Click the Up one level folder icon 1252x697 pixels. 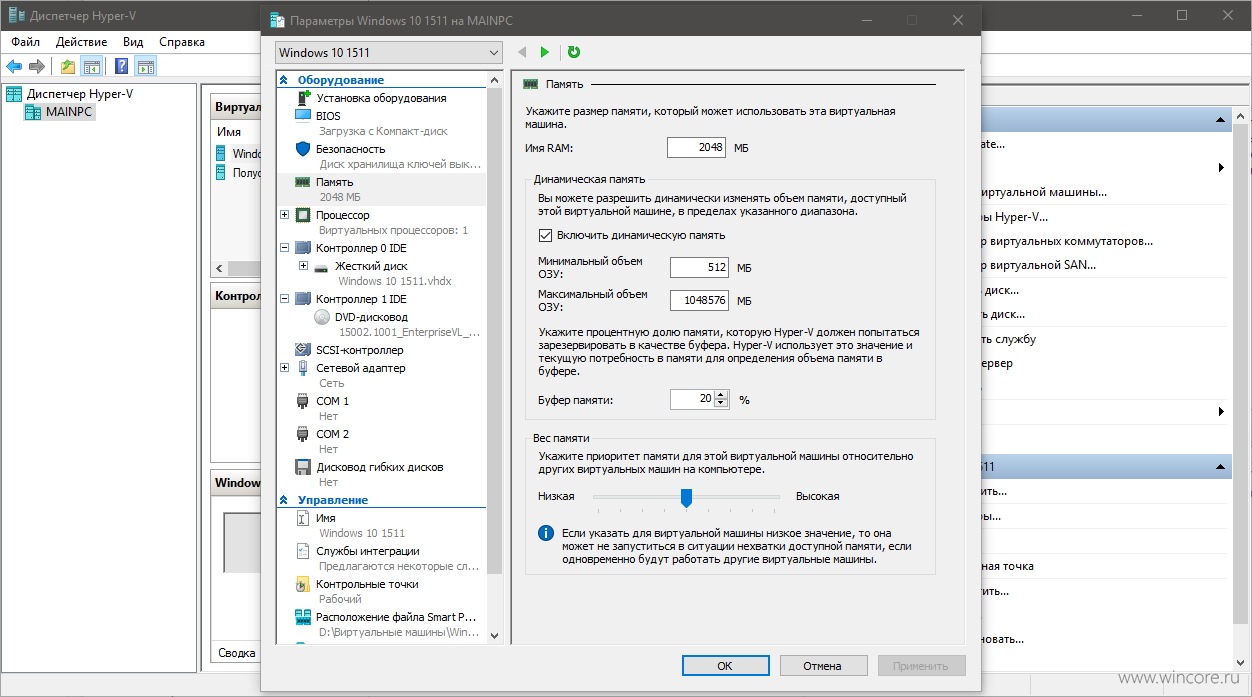(67, 67)
